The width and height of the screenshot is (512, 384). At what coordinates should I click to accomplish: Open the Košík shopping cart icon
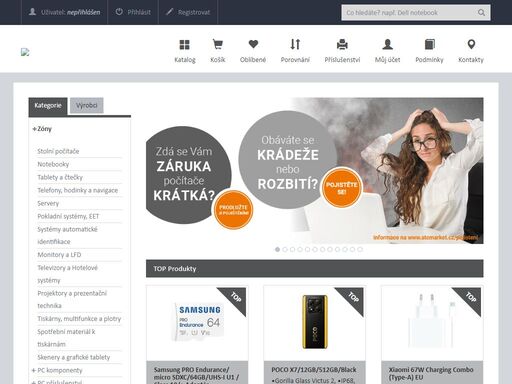pos(218,44)
